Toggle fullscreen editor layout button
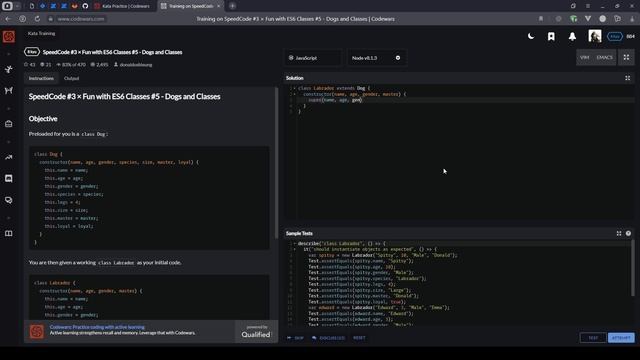The height and width of the screenshot is (360, 640). pos(626,58)
